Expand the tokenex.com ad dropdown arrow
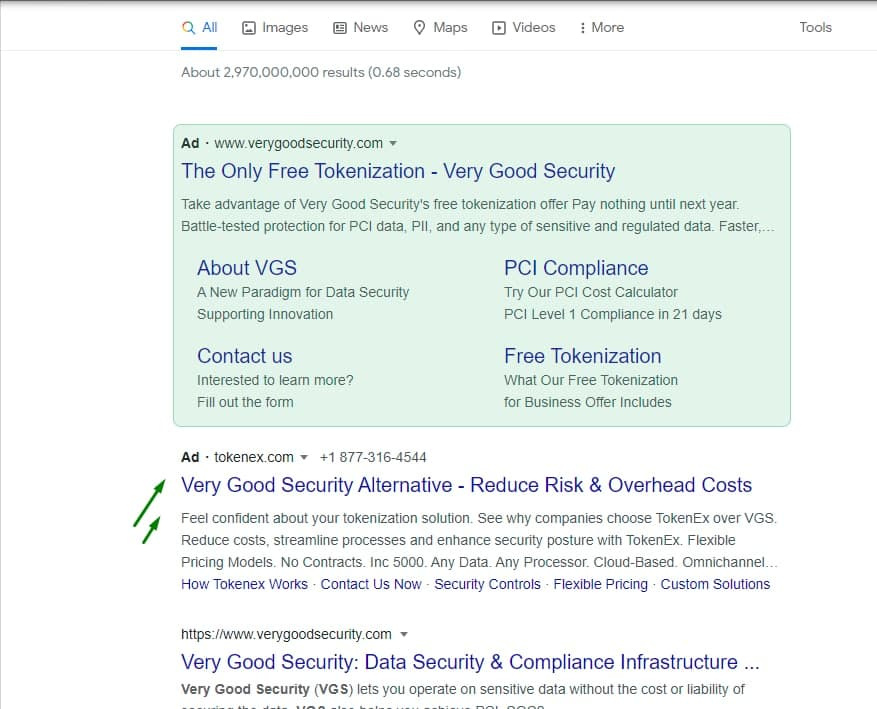Image resolution: width=877 pixels, height=709 pixels. (305, 457)
